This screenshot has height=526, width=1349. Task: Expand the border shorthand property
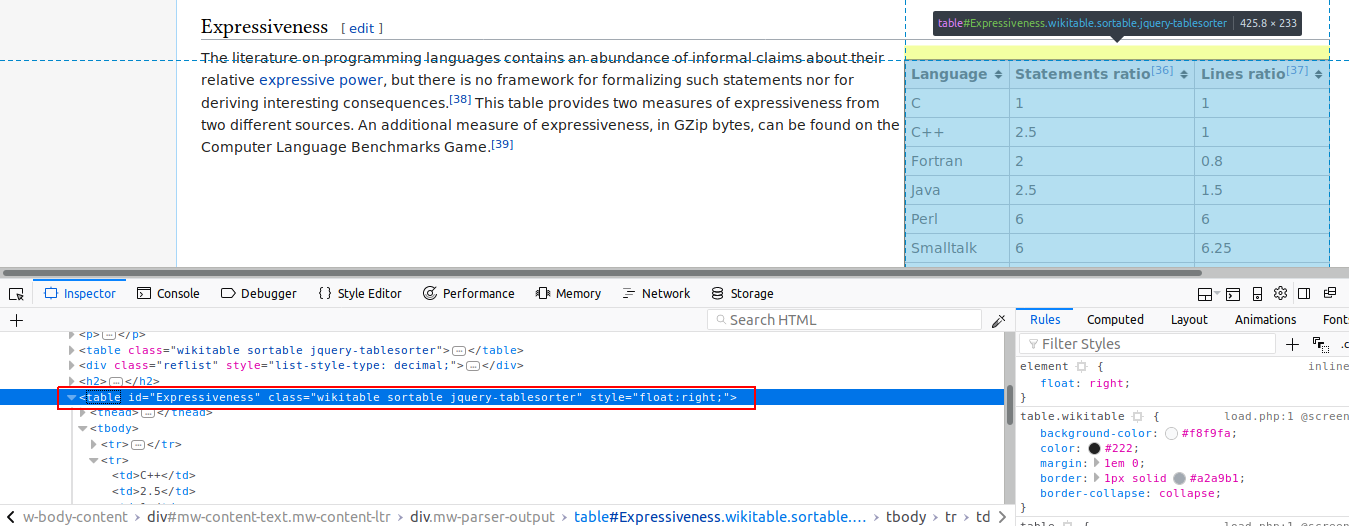pyautogui.click(x=1098, y=479)
